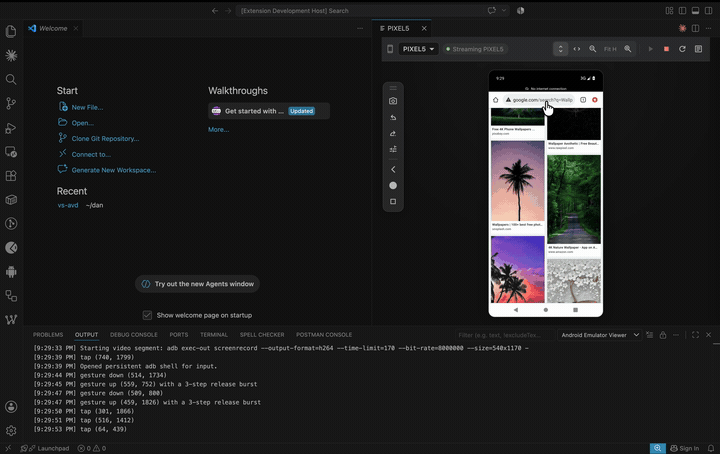Open emulator settings sliders icon

tap(393, 149)
